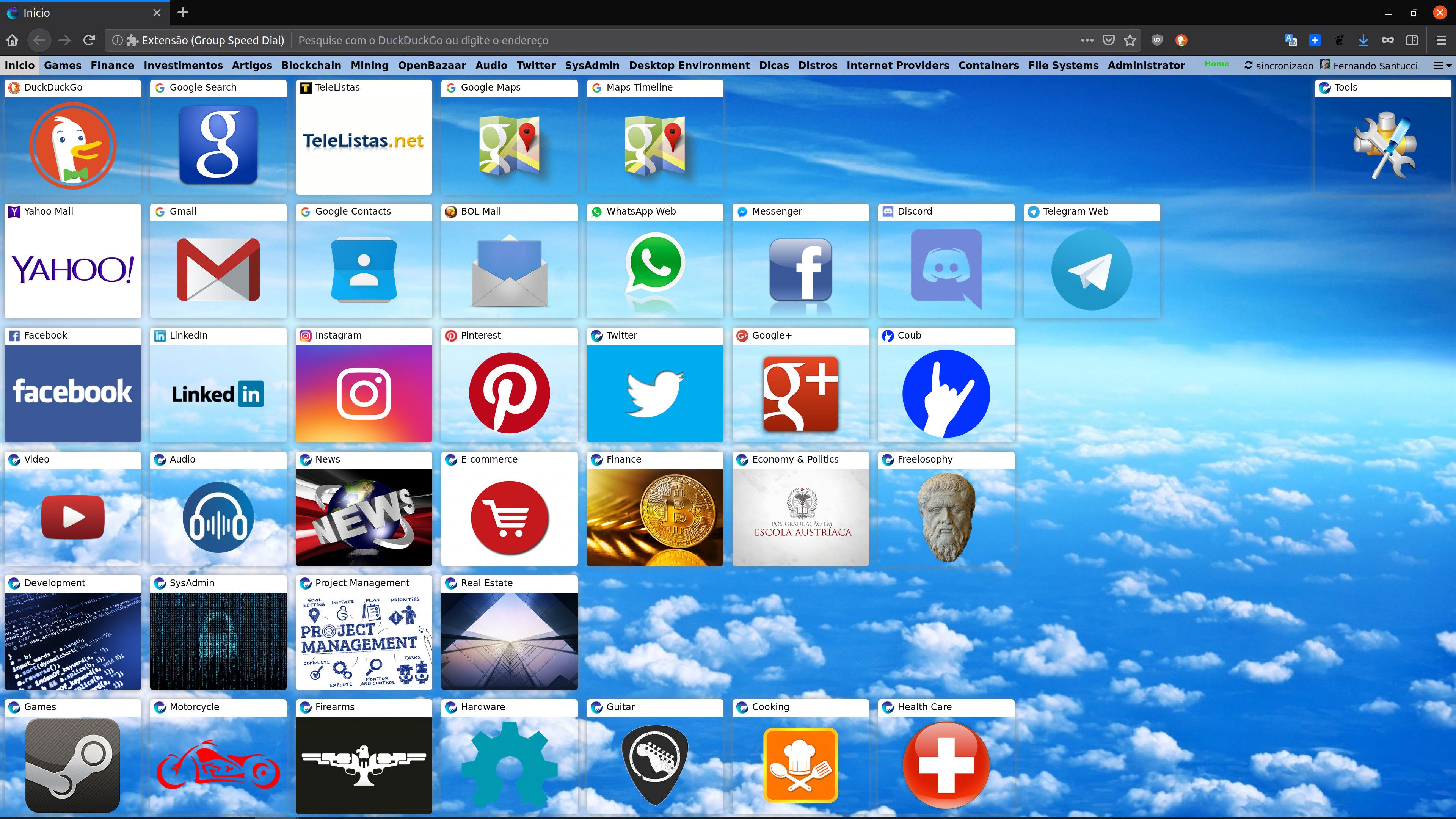The width and height of the screenshot is (1456, 819).
Task: Click the Desktop Environment menu tab
Action: coord(689,65)
